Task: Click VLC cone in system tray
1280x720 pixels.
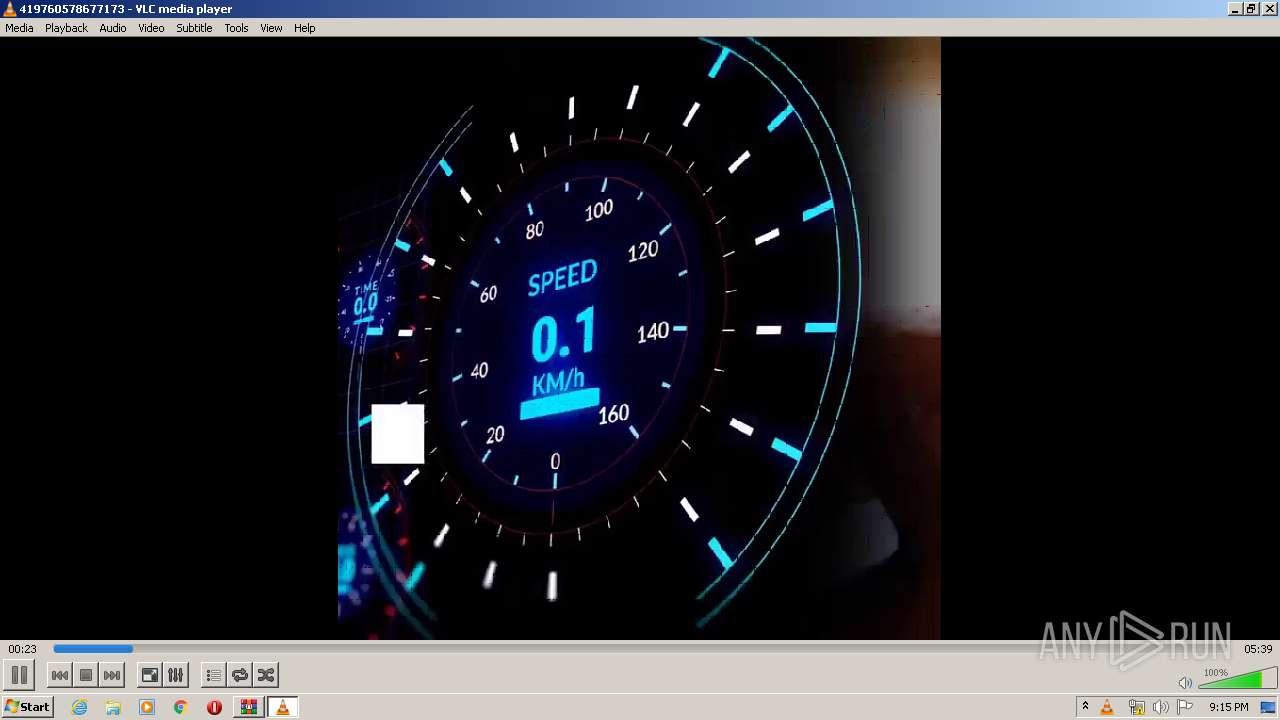Action: click(x=1107, y=707)
